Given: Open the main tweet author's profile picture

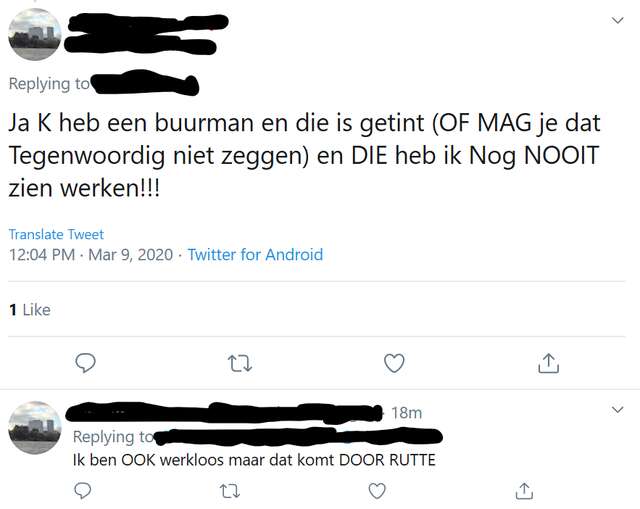Looking at the screenshot, I should pyautogui.click(x=35, y=34).
